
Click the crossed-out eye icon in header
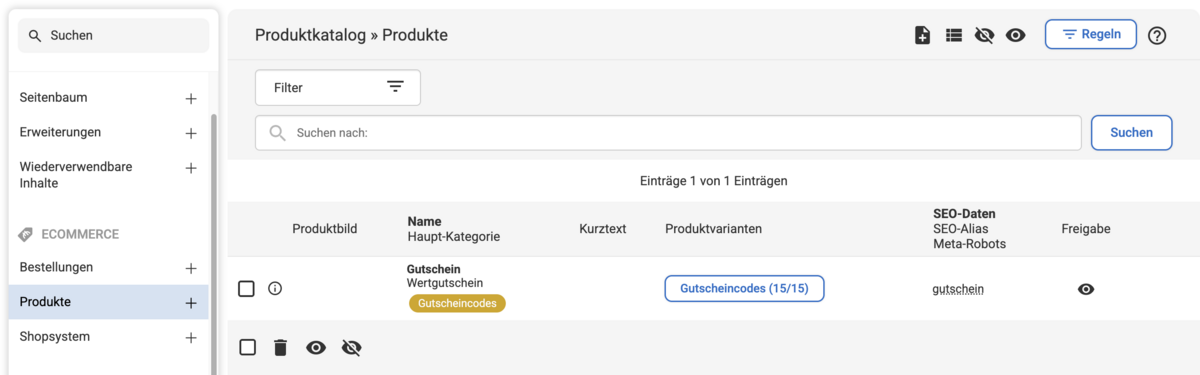coord(984,35)
